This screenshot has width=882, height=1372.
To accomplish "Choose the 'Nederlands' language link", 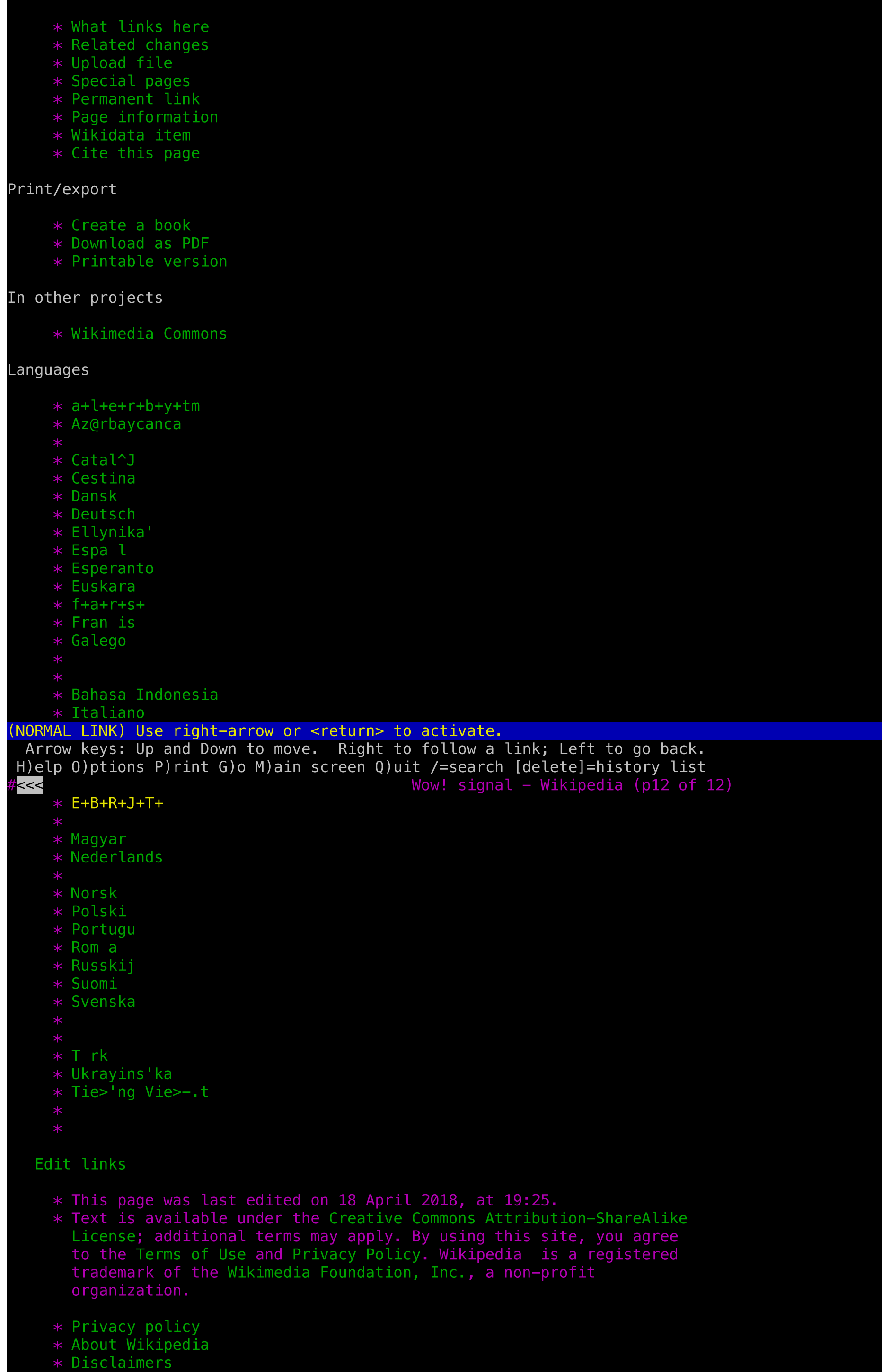I will (117, 857).
